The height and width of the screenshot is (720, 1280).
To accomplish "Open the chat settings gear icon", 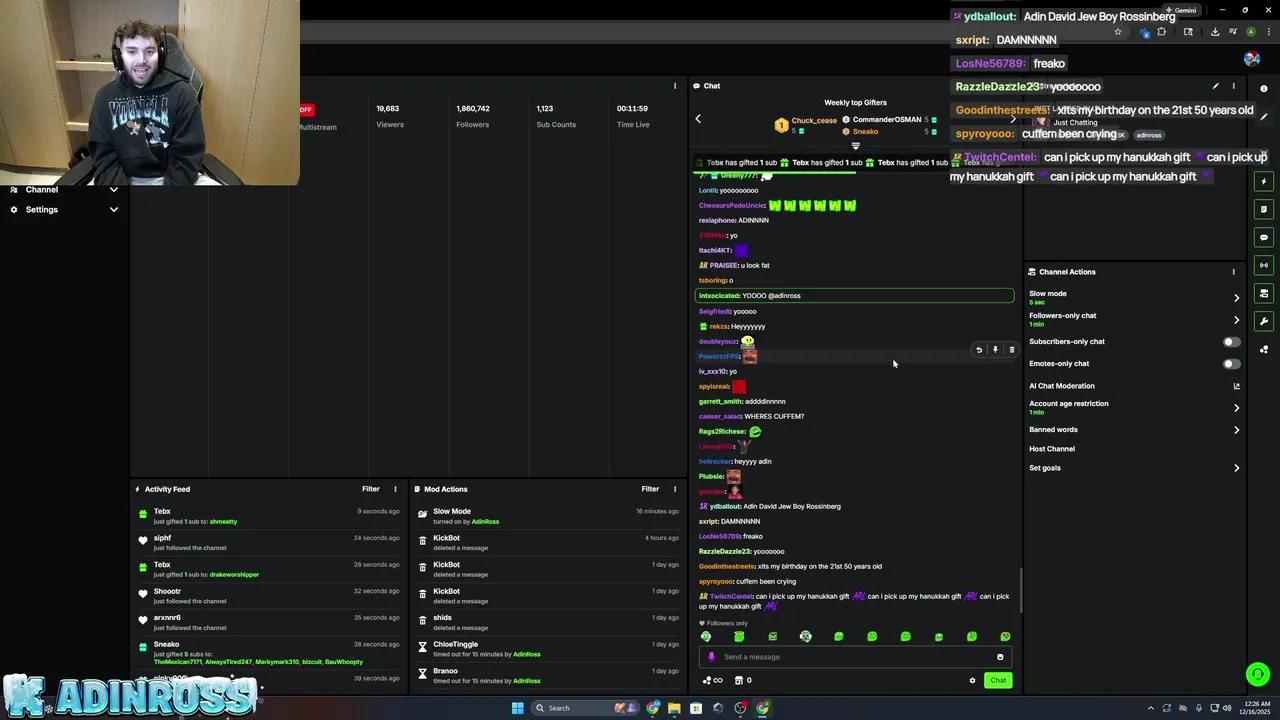I will [972, 681].
